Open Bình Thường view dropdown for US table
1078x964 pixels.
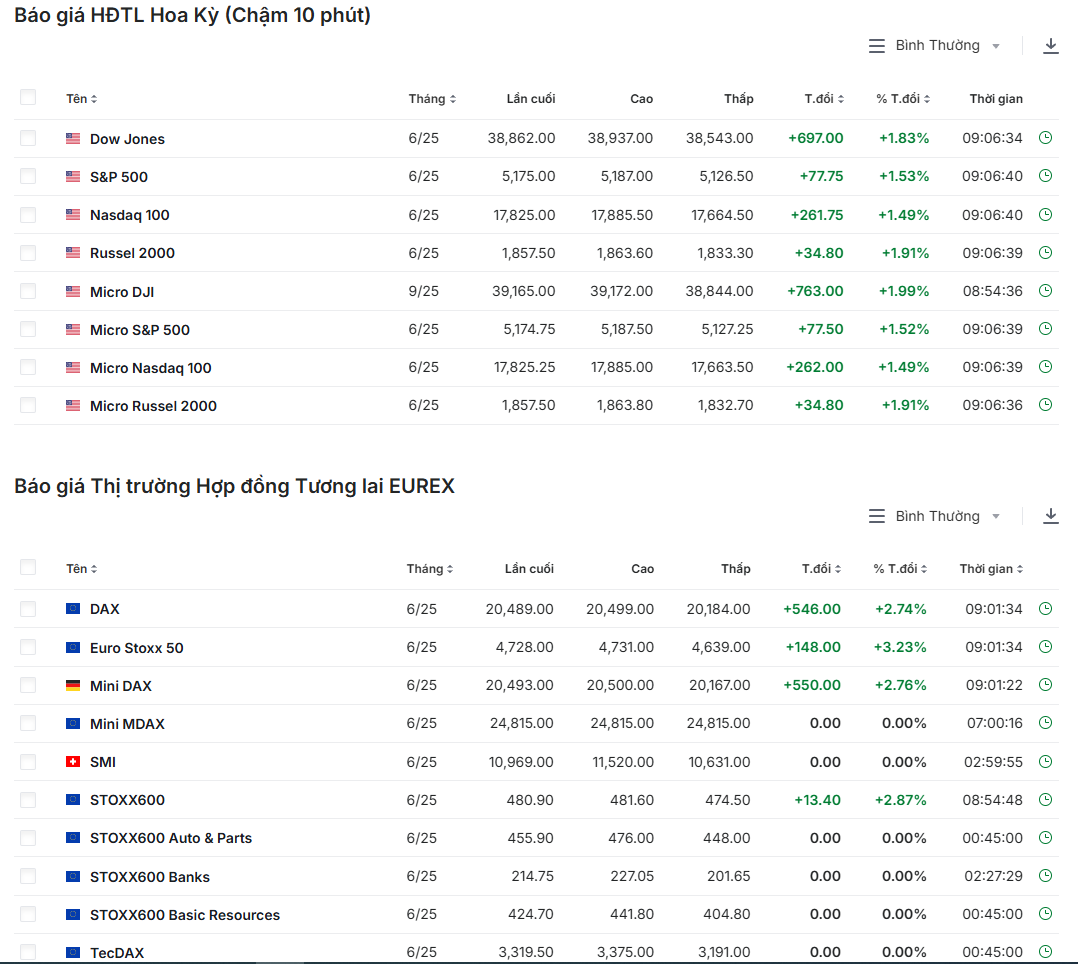934,45
